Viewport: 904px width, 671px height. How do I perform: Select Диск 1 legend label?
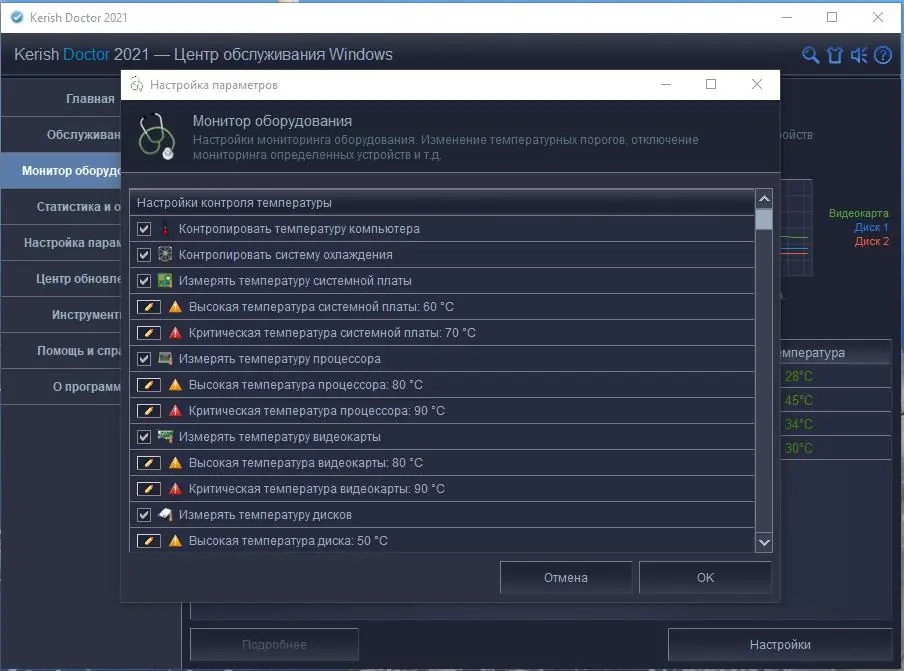click(871, 227)
